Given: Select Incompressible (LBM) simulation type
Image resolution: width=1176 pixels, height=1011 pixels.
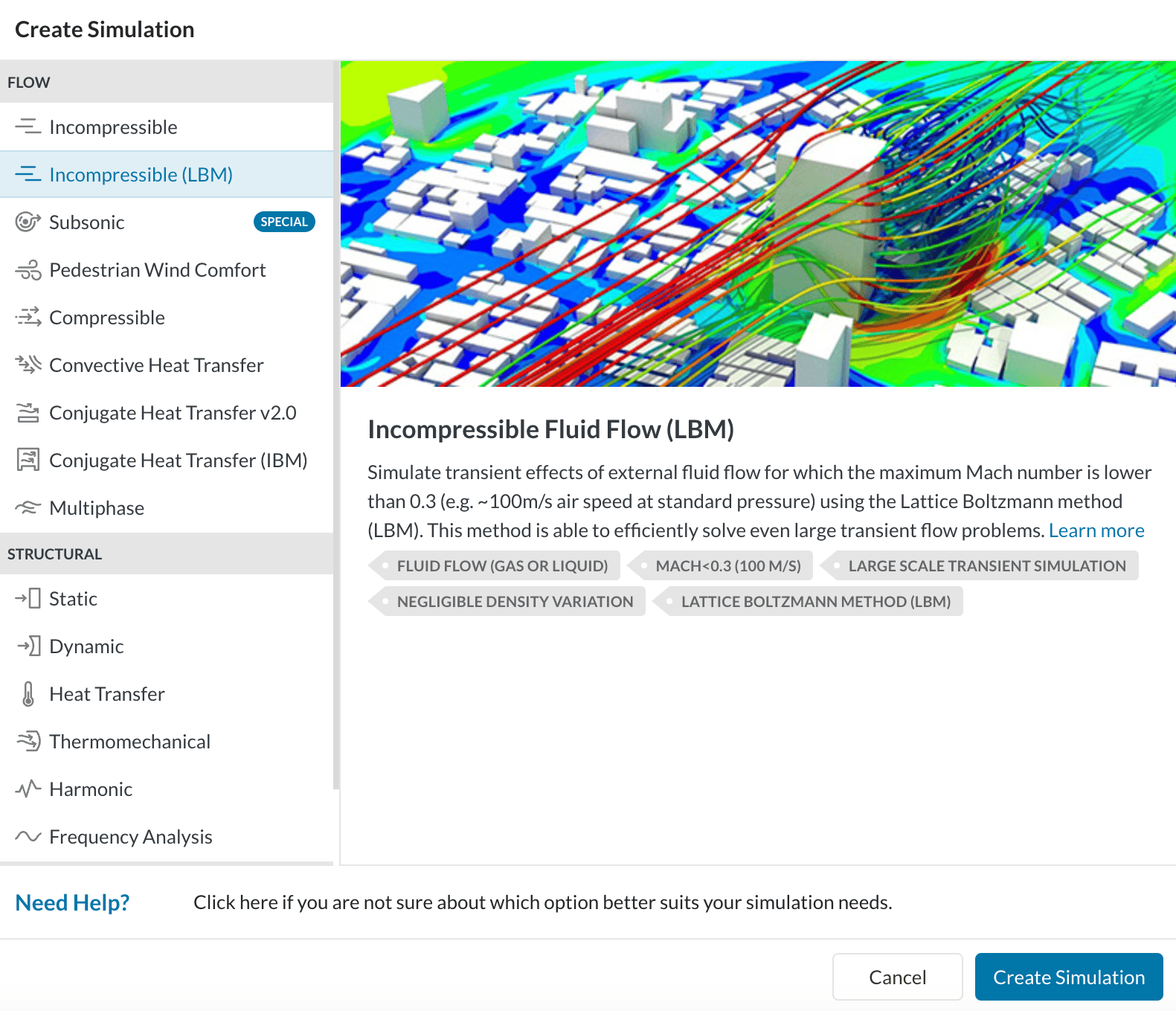Looking at the screenshot, I should tap(167, 175).
